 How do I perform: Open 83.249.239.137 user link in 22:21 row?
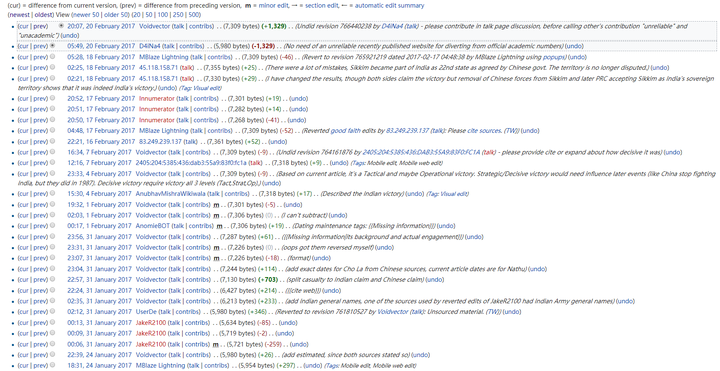[x=160, y=141]
